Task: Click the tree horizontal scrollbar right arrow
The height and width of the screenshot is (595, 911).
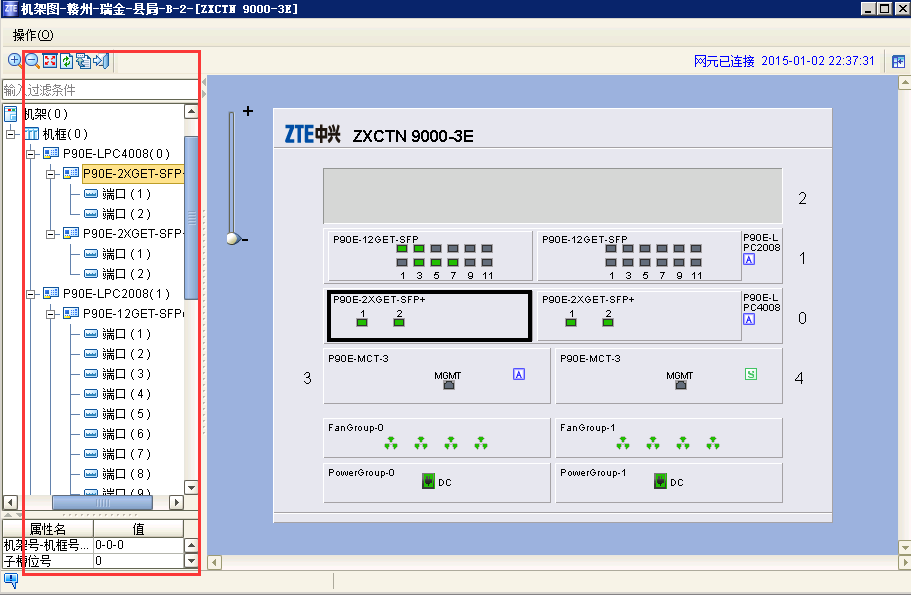Action: point(177,502)
